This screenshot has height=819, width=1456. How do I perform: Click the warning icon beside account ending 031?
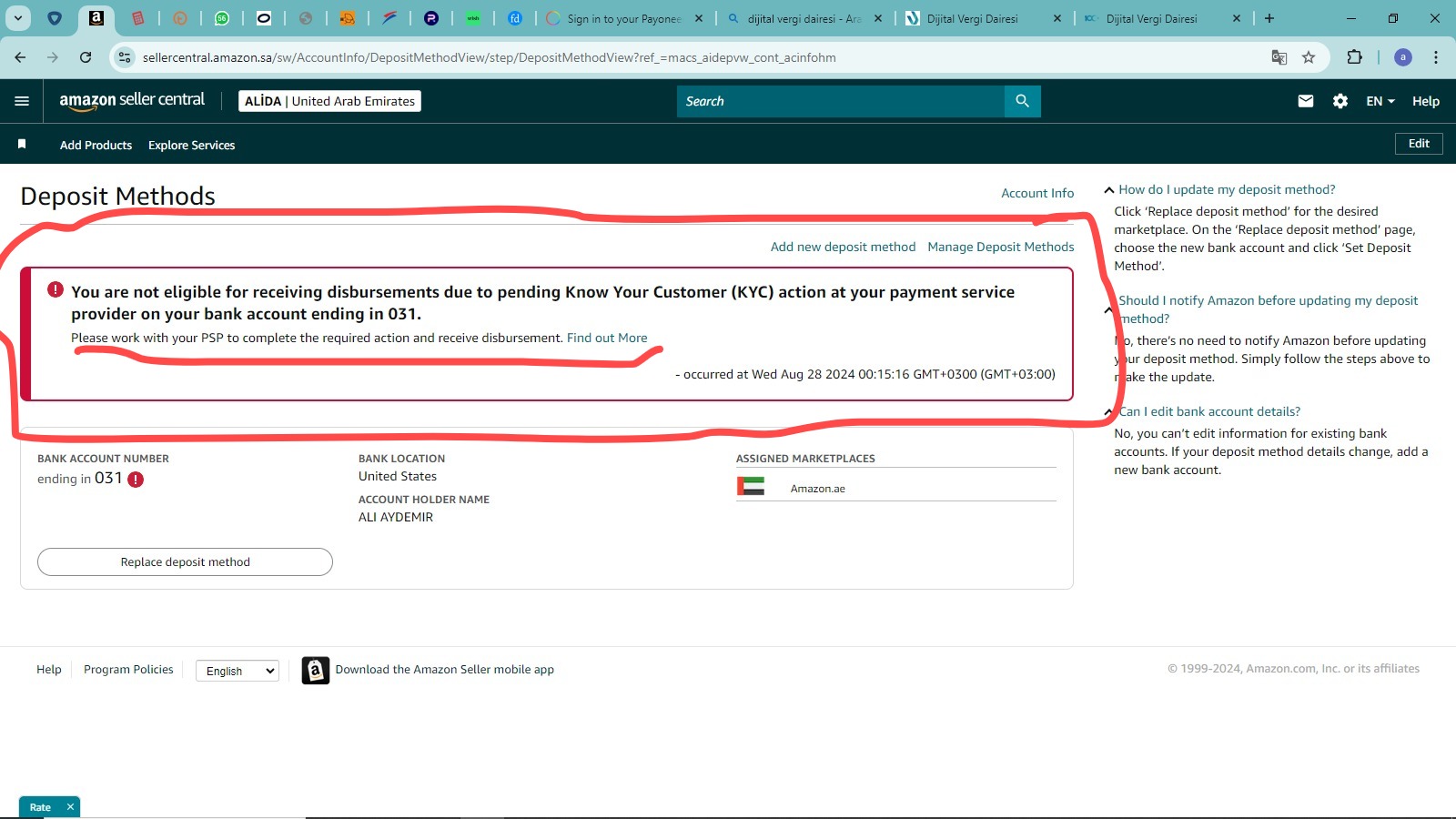pyautogui.click(x=136, y=480)
